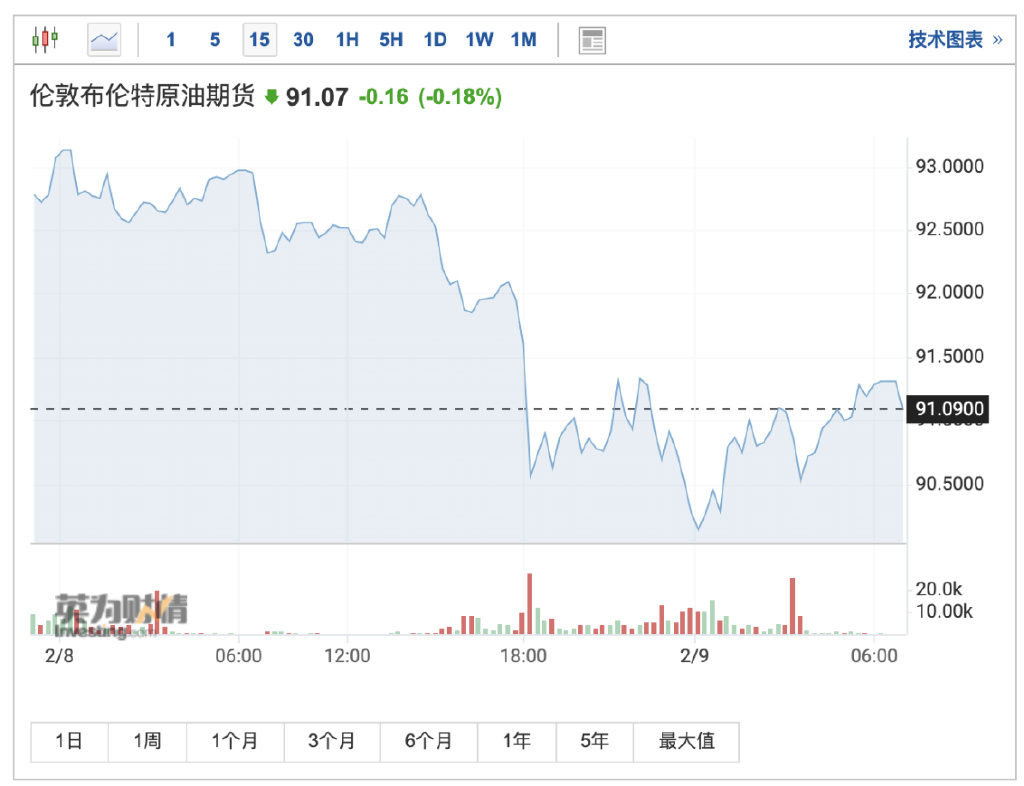This screenshot has width=1024, height=786.
Task: Click the Investing.com watermark logo
Action: coord(122,614)
